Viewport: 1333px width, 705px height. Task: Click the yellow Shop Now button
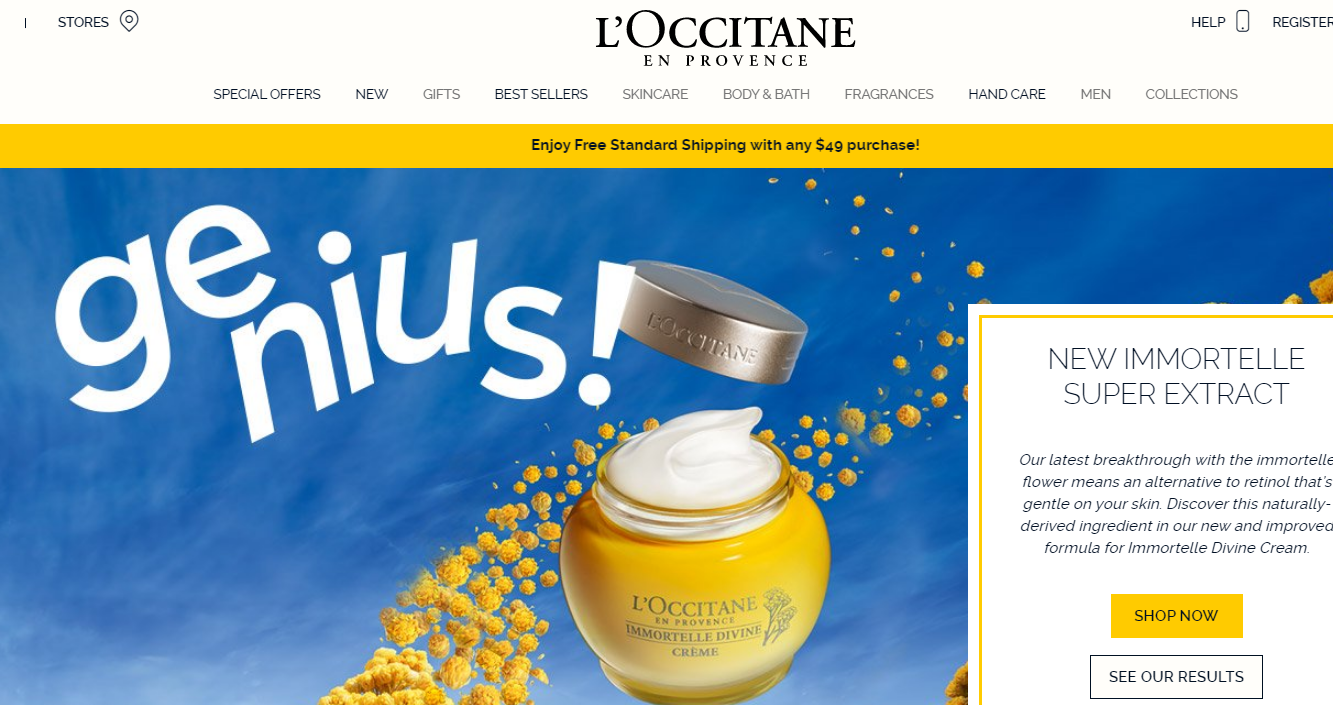1176,616
